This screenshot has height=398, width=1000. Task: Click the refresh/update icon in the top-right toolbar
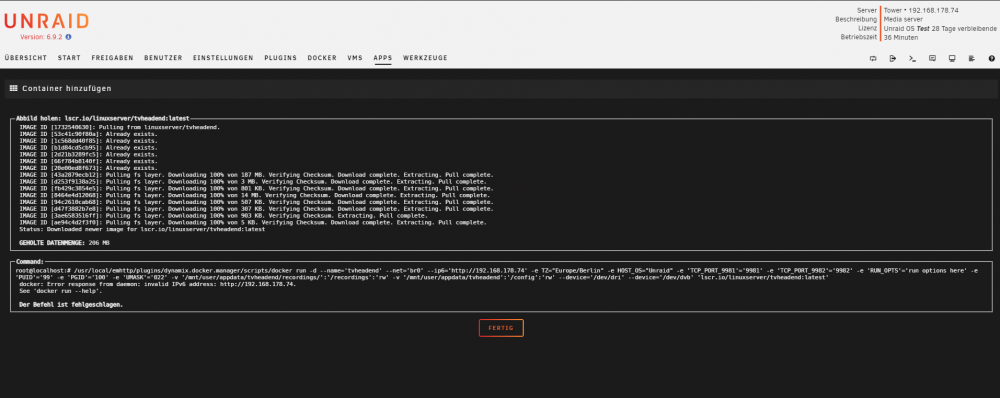point(873,58)
